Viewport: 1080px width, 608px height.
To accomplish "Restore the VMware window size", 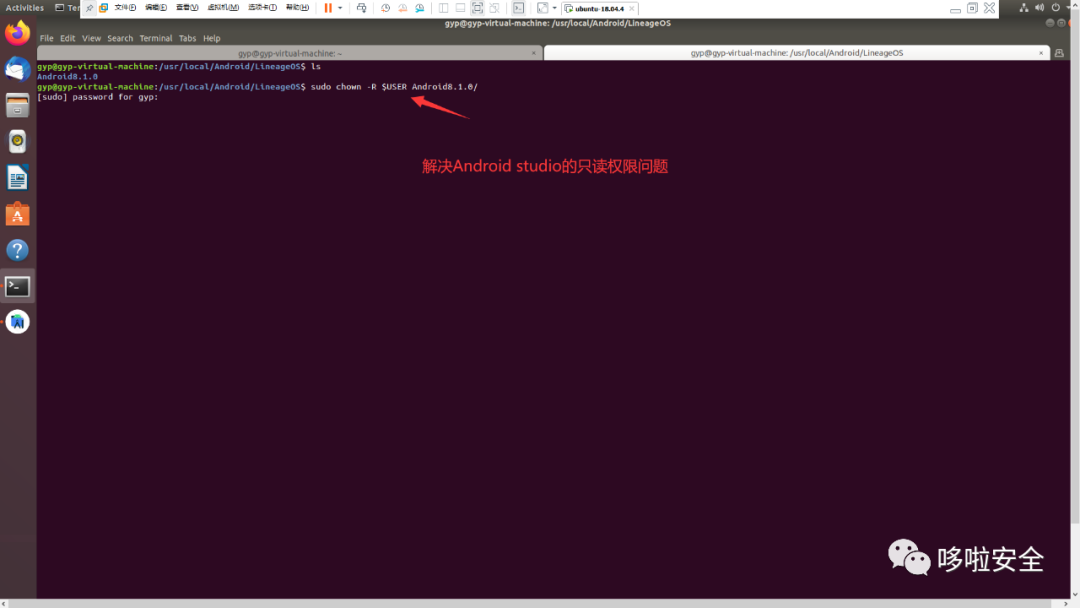I will (973, 8).
